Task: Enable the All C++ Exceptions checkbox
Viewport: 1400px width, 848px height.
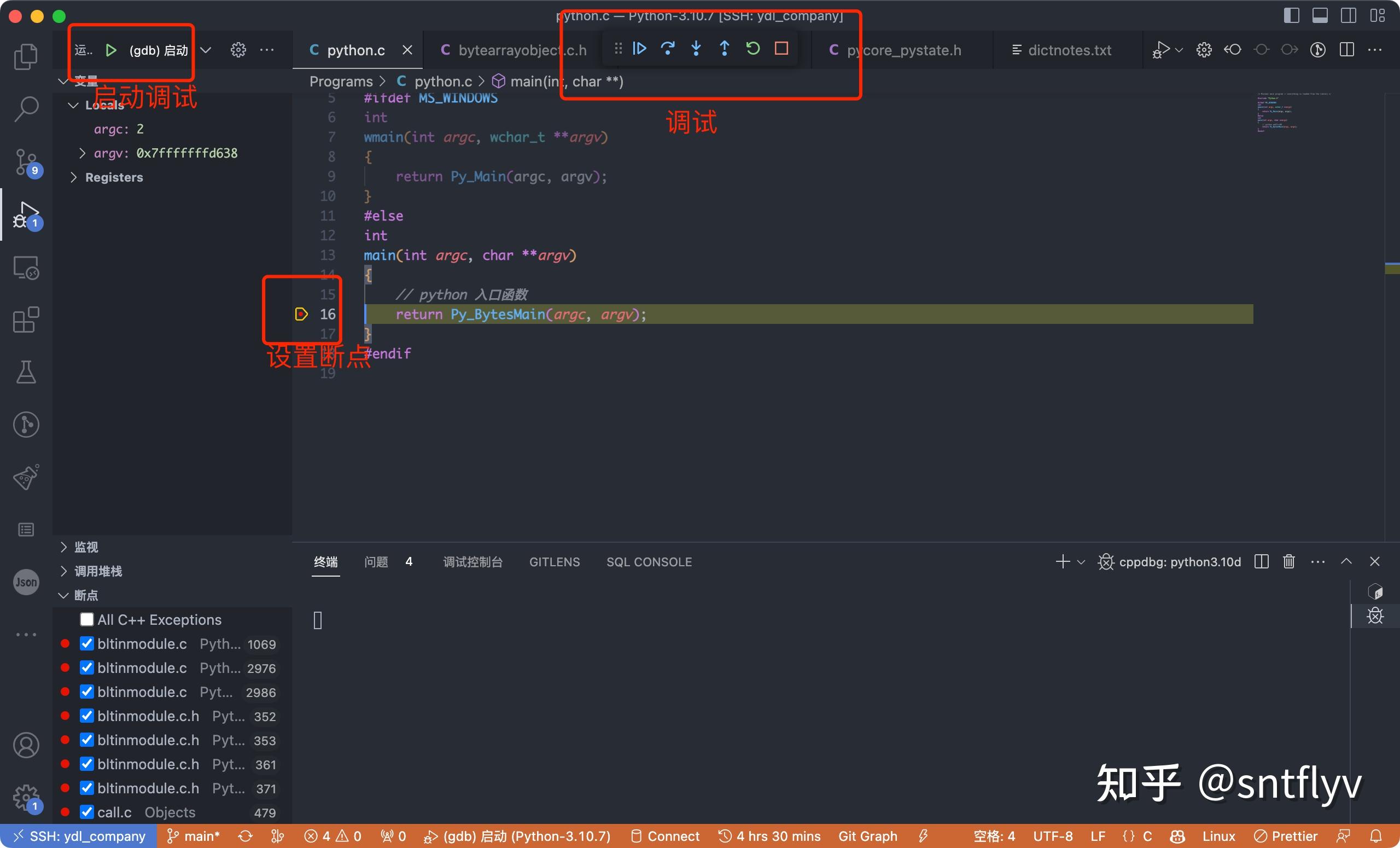Action: point(86,619)
